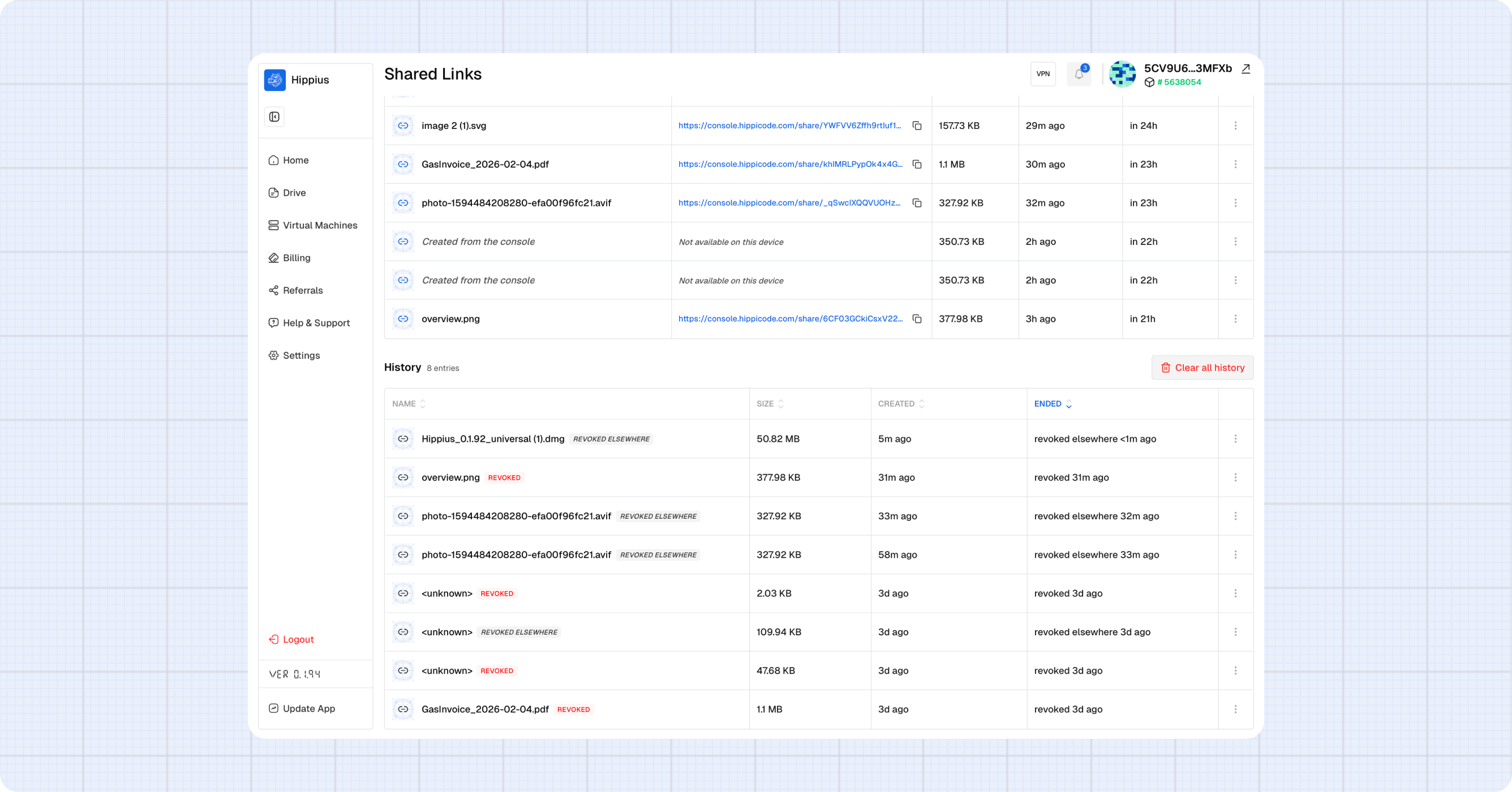Image resolution: width=1512 pixels, height=792 pixels.
Task: Open options for Hippius_0.1.92_universal (1).dmg history entry
Action: point(1235,439)
